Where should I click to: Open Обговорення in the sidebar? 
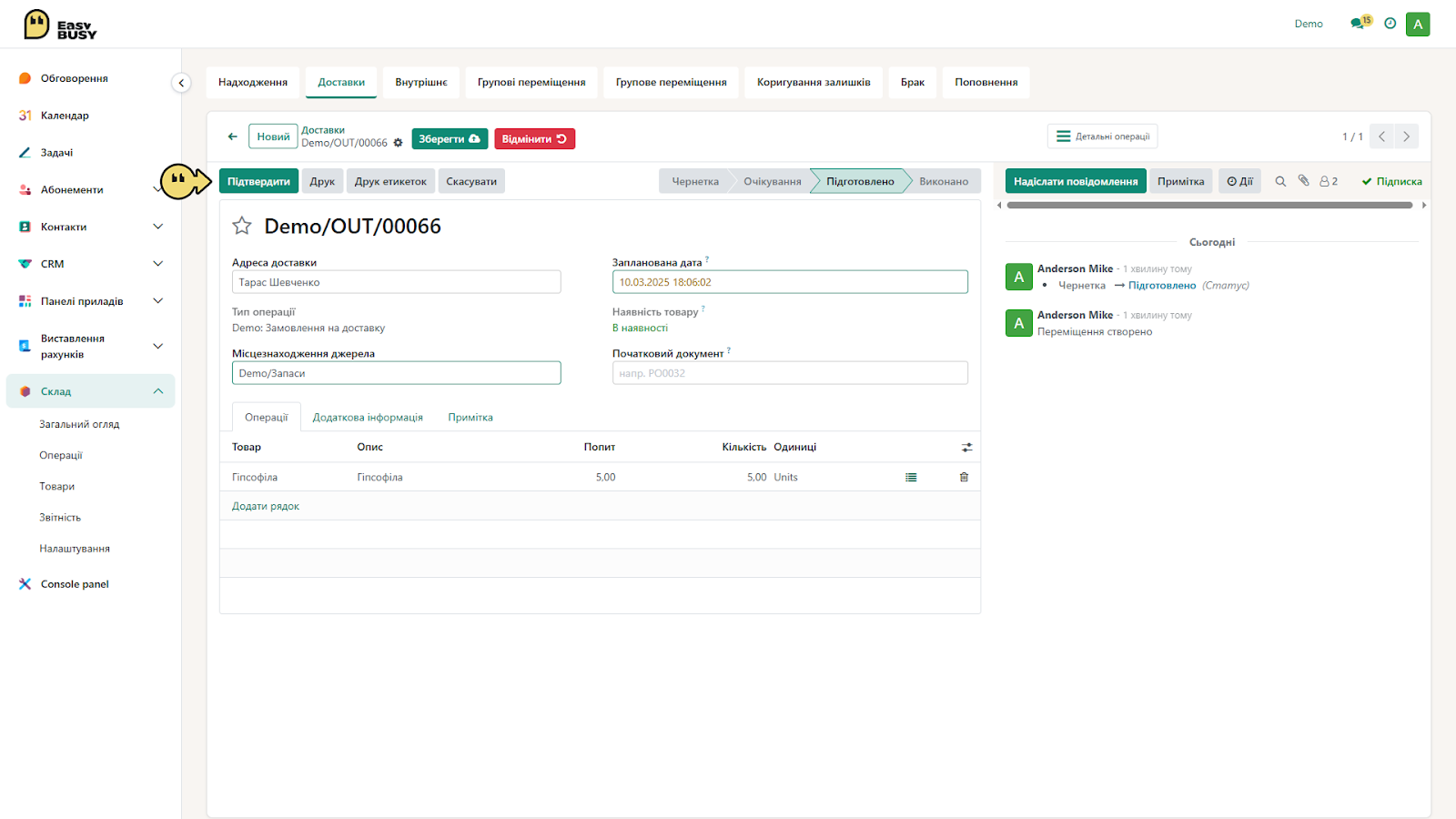pyautogui.click(x=75, y=78)
